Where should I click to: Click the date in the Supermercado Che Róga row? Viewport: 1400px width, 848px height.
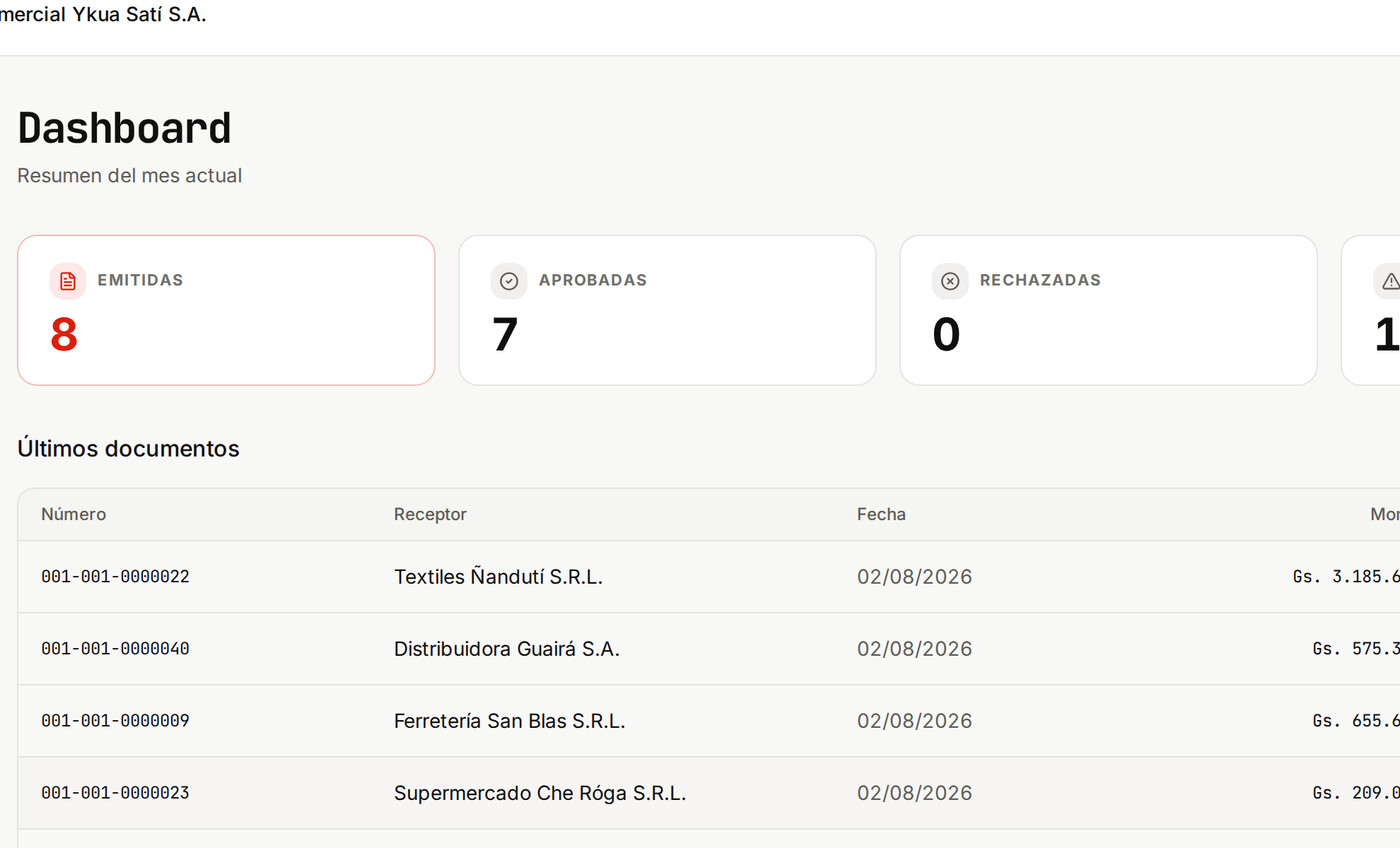[x=914, y=793]
